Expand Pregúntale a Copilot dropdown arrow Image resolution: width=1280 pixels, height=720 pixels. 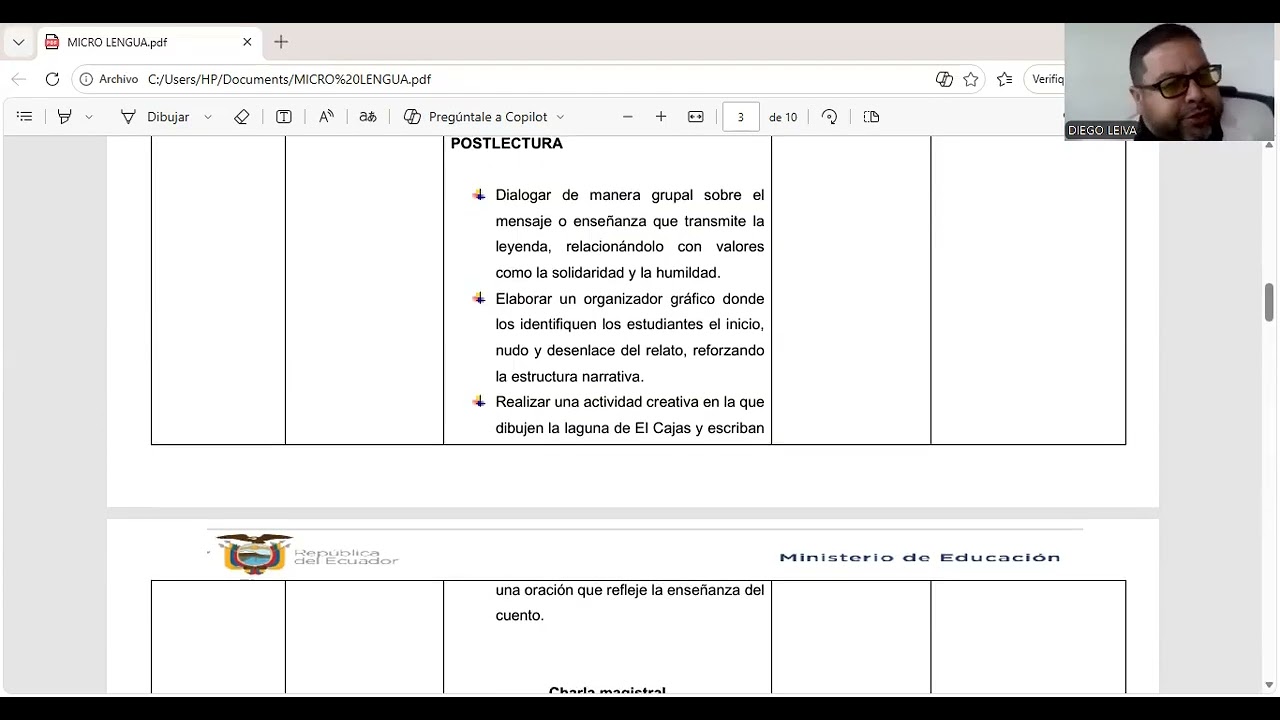(x=560, y=117)
